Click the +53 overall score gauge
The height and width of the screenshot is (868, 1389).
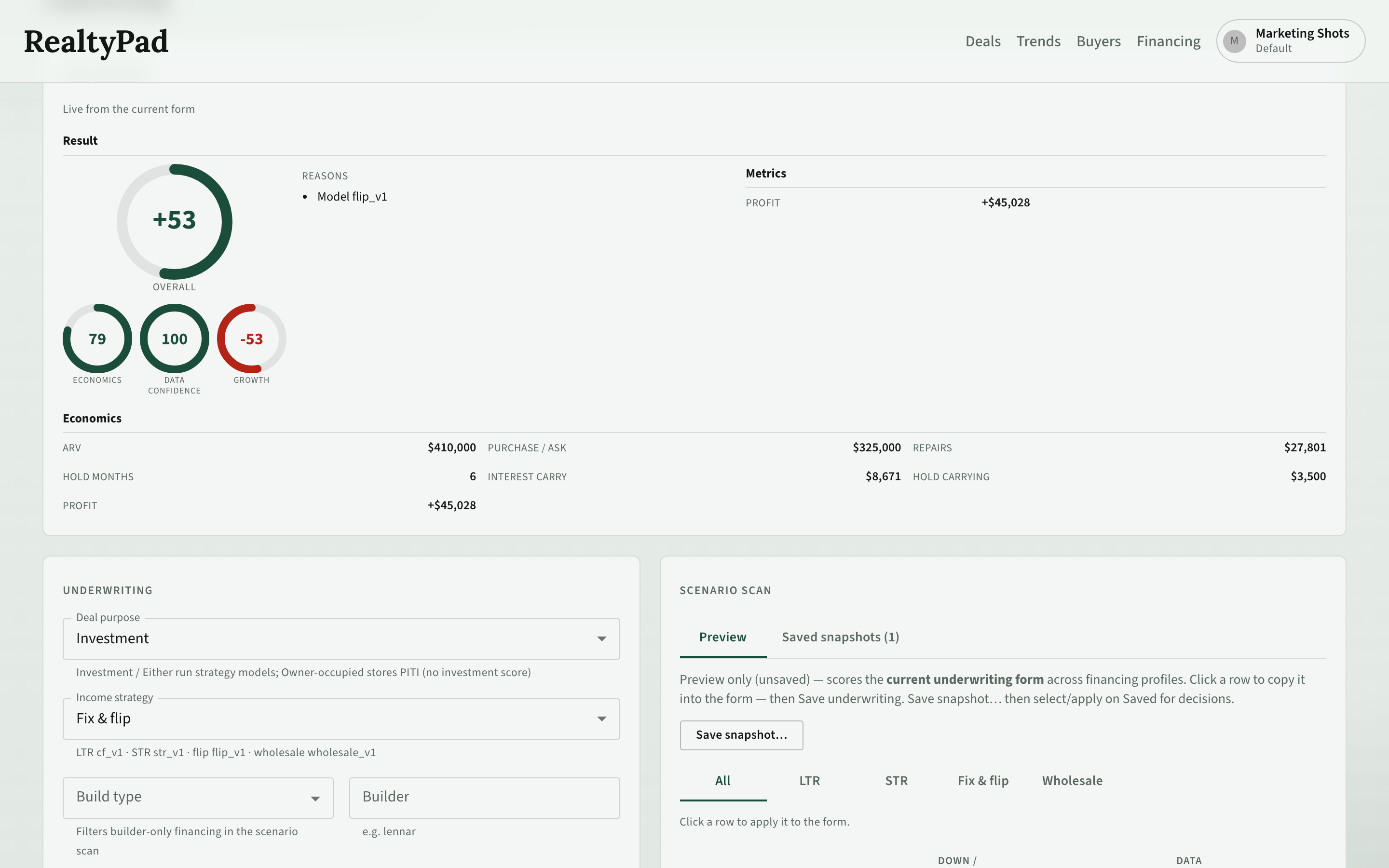pos(175,221)
